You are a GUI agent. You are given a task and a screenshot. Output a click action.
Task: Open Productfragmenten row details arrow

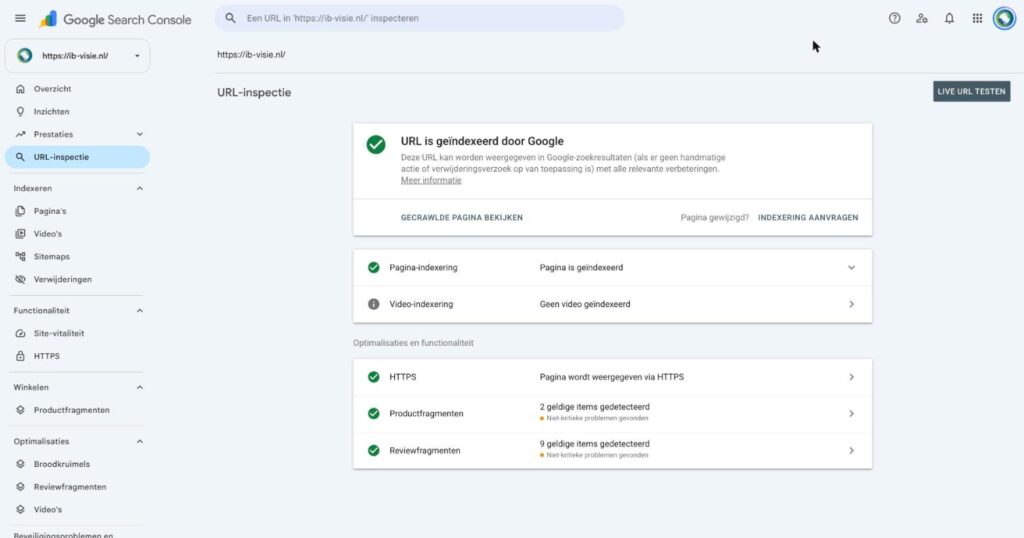(851, 414)
